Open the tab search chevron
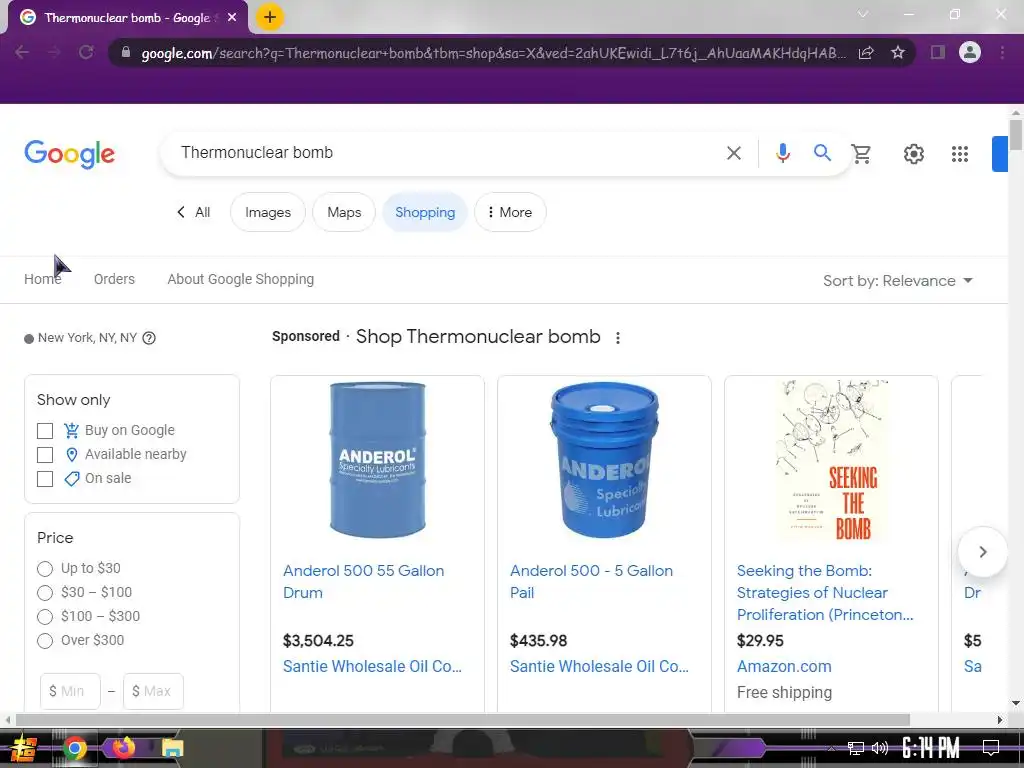 point(863,14)
